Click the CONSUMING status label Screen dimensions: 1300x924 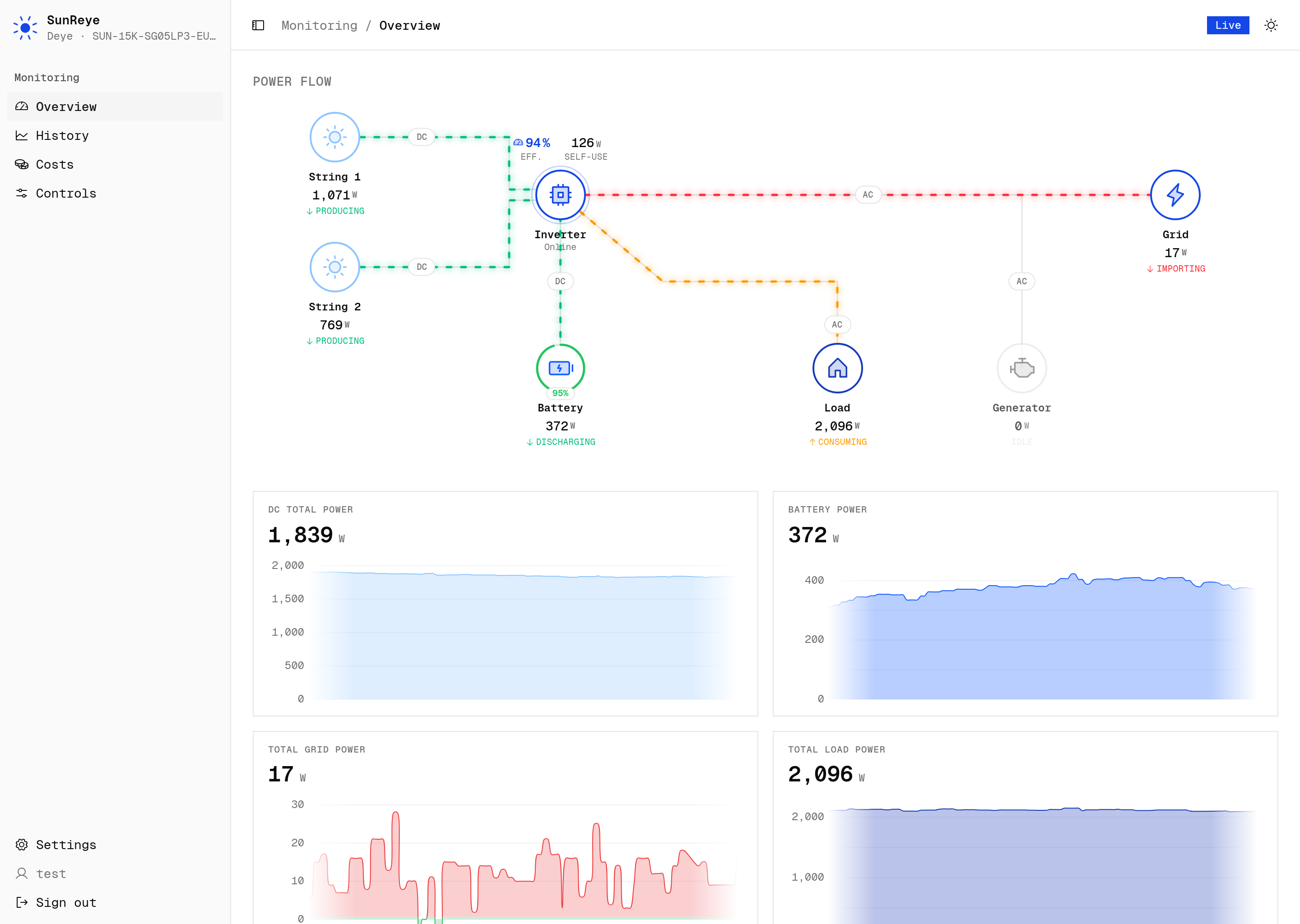coord(838,442)
